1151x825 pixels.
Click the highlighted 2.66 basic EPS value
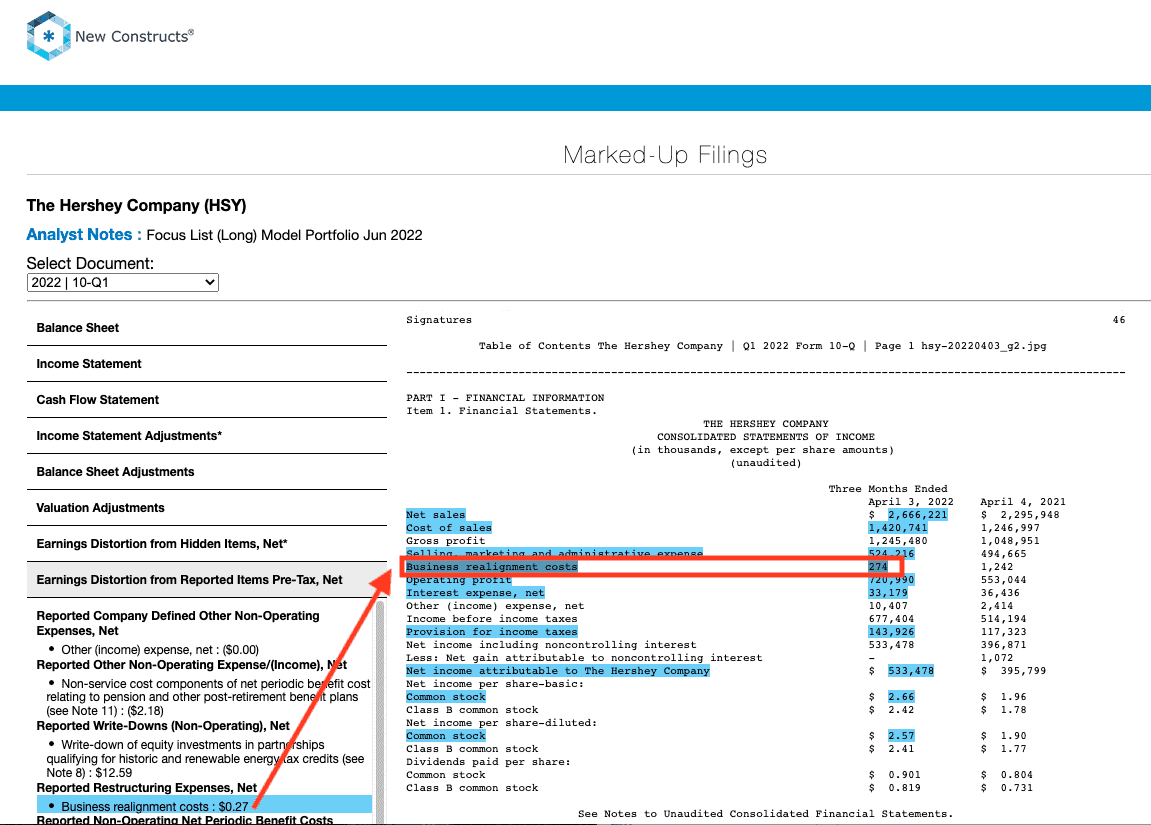tap(901, 697)
